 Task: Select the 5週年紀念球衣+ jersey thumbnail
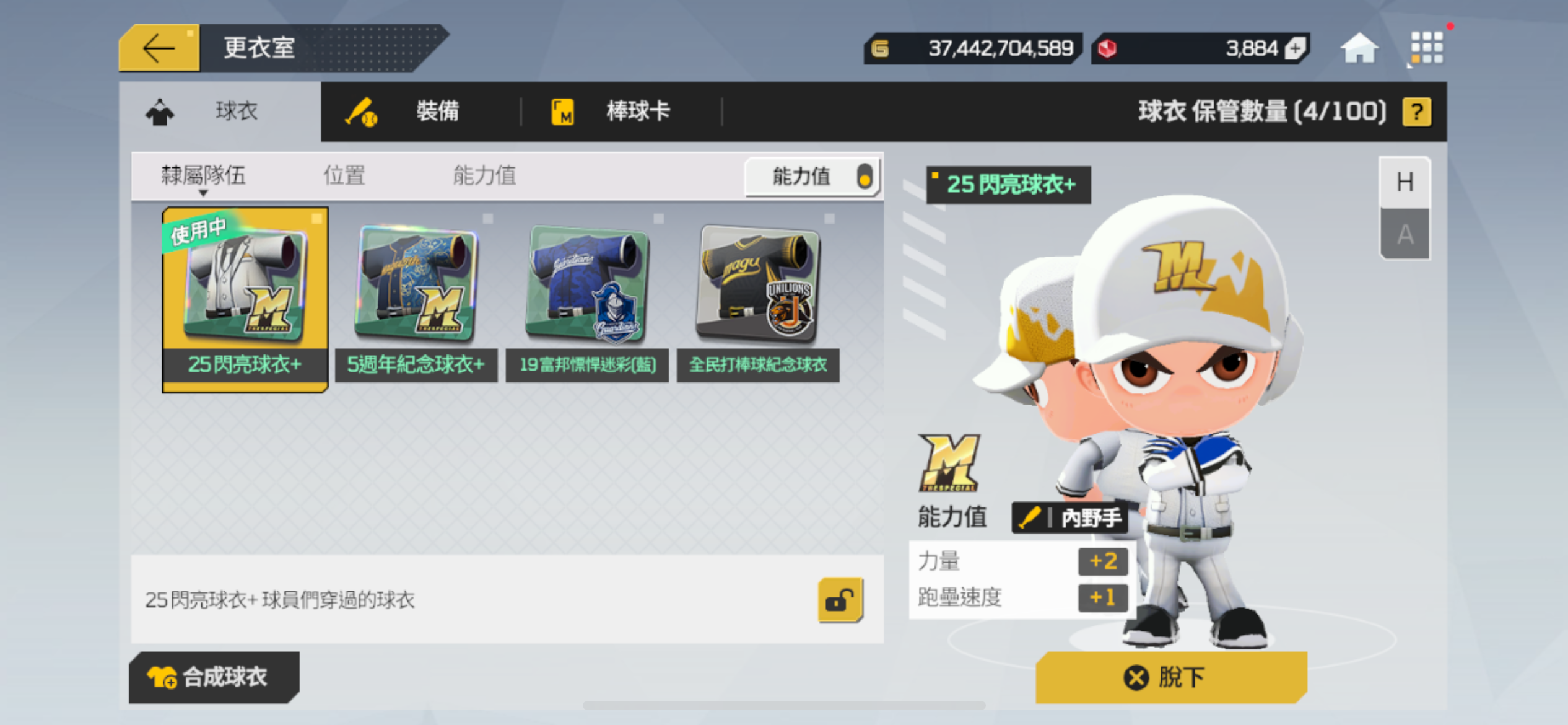[416, 296]
